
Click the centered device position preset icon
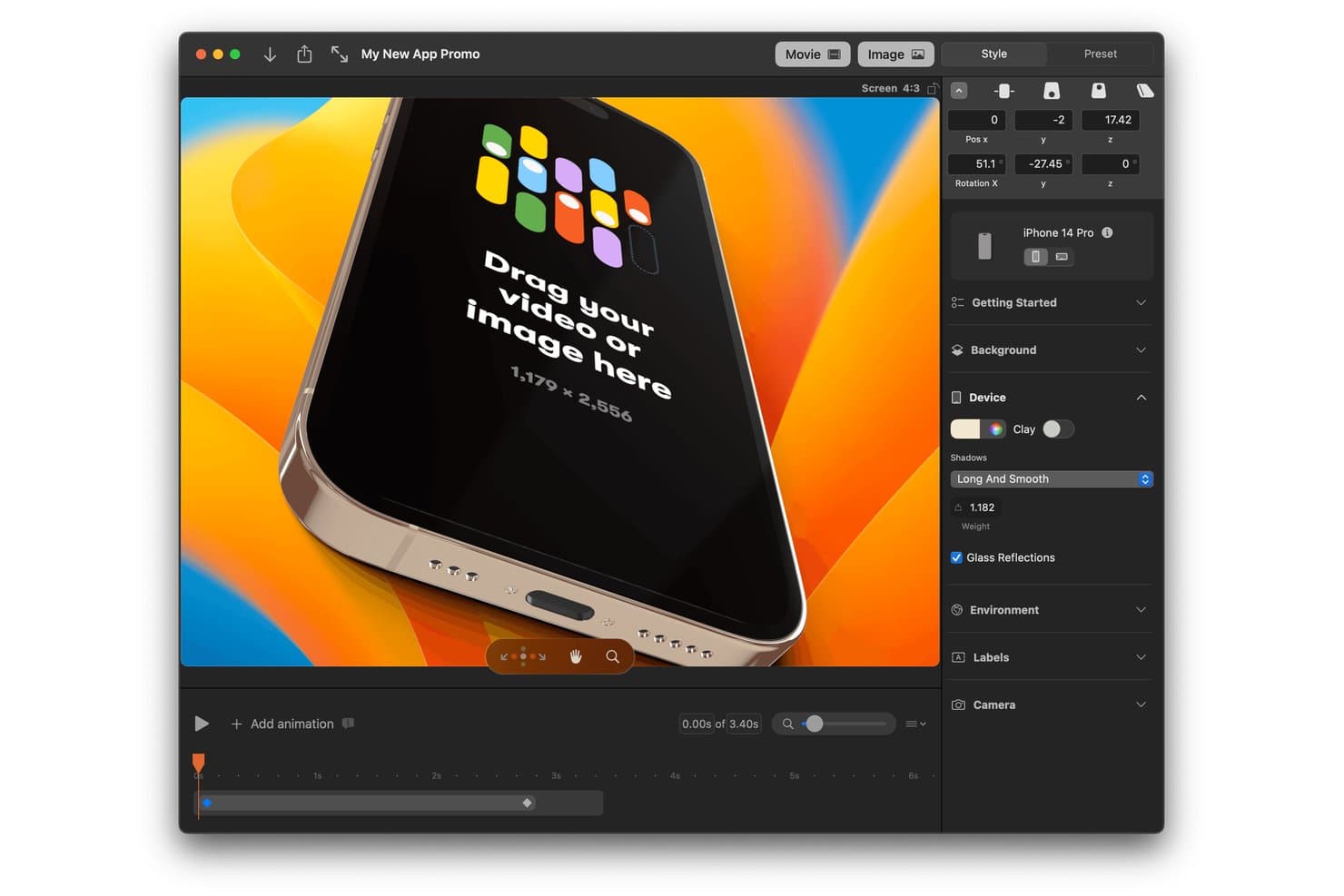[x=1003, y=91]
